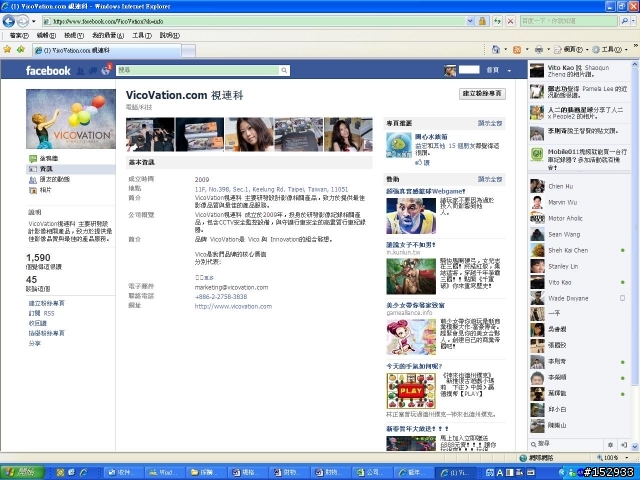Expand the address bar URL dropdown
Screen dimensions: 640x480
click(x=470, y=21)
